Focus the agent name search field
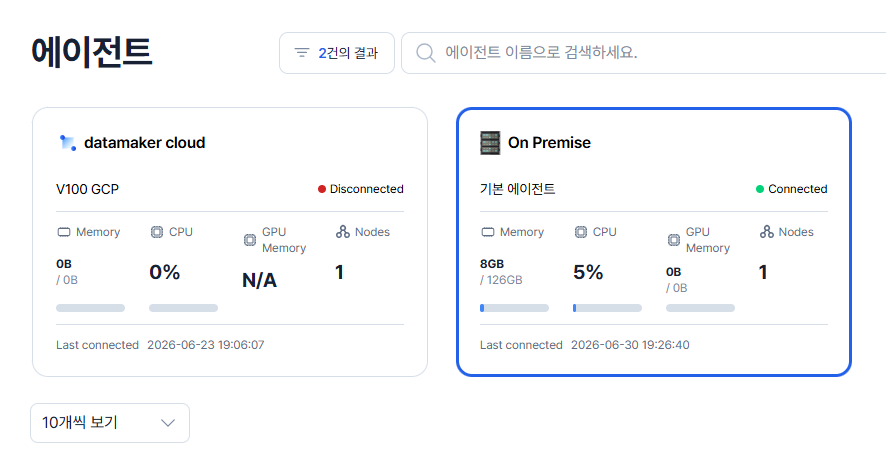Screen dimensions: 886x470 [x=644, y=53]
